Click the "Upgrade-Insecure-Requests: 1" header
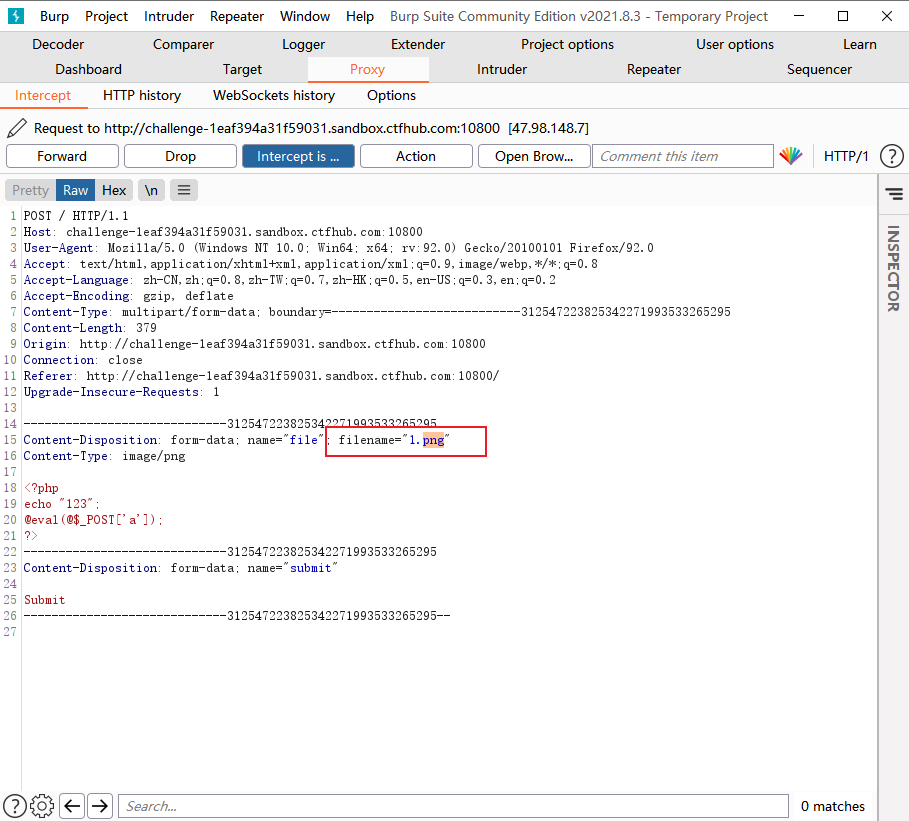Screen dimensions: 909x821 [x=121, y=392]
